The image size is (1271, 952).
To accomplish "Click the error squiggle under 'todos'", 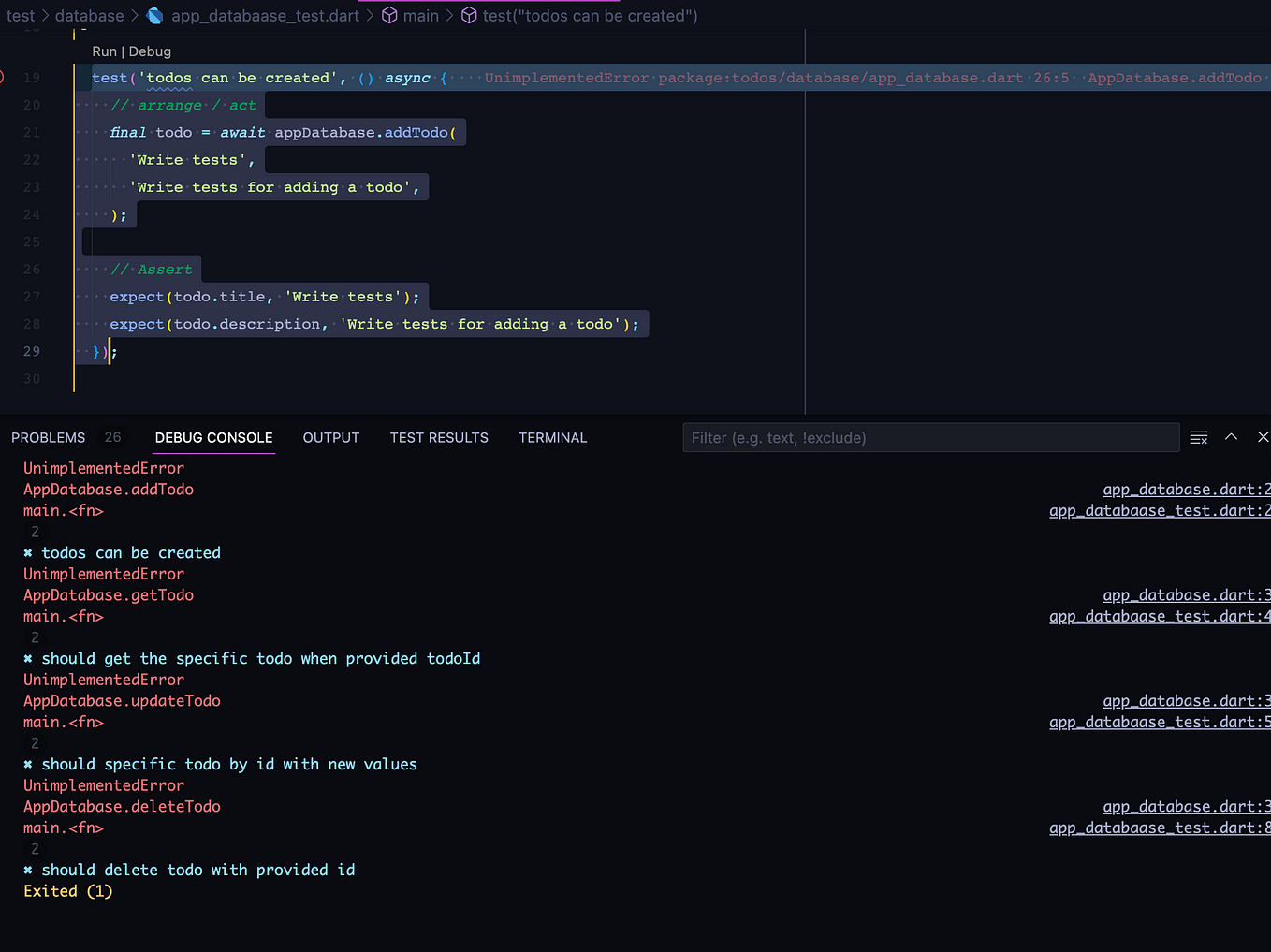I will (168, 87).
